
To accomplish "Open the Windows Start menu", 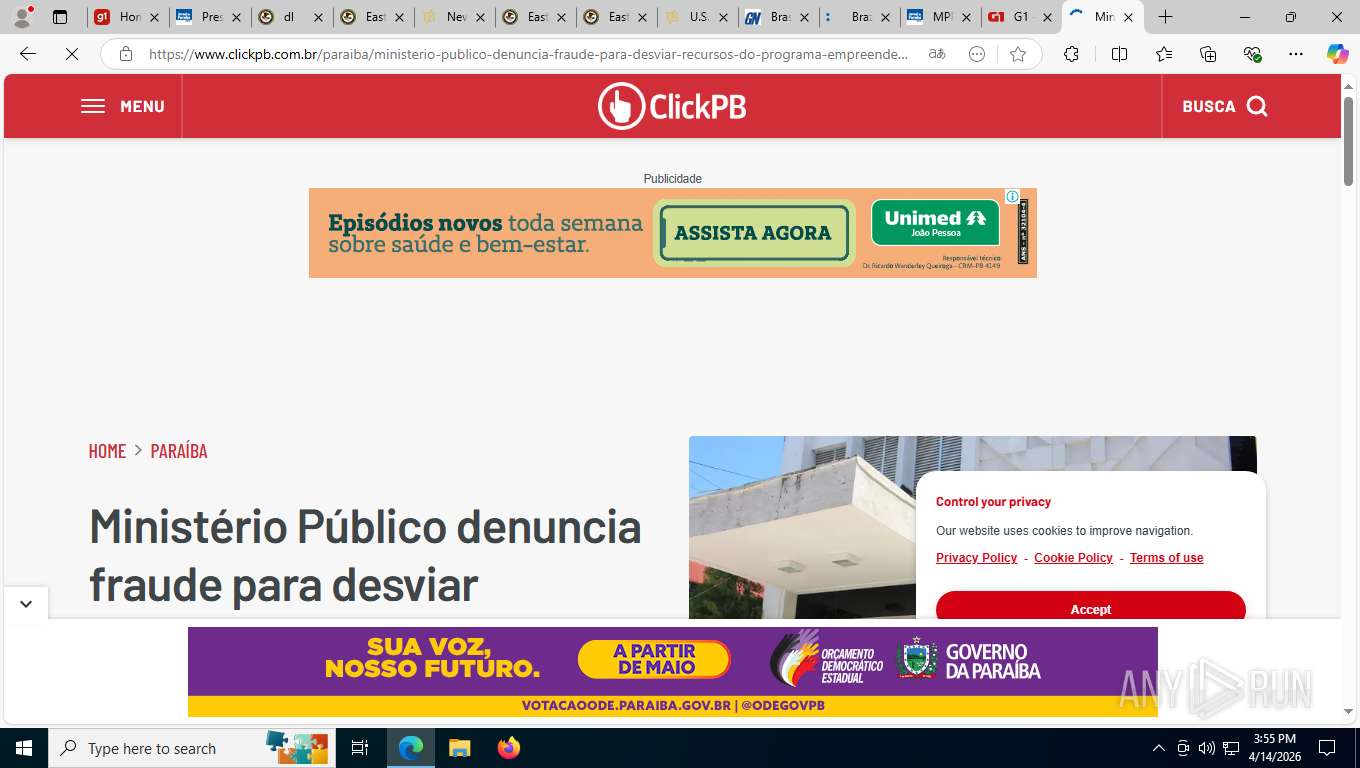I will click(24, 748).
